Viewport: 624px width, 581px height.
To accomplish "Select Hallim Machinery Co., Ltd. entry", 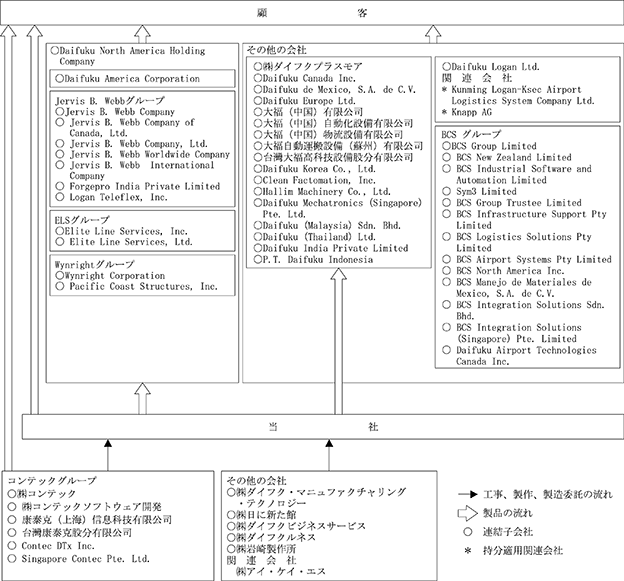I will [322, 191].
